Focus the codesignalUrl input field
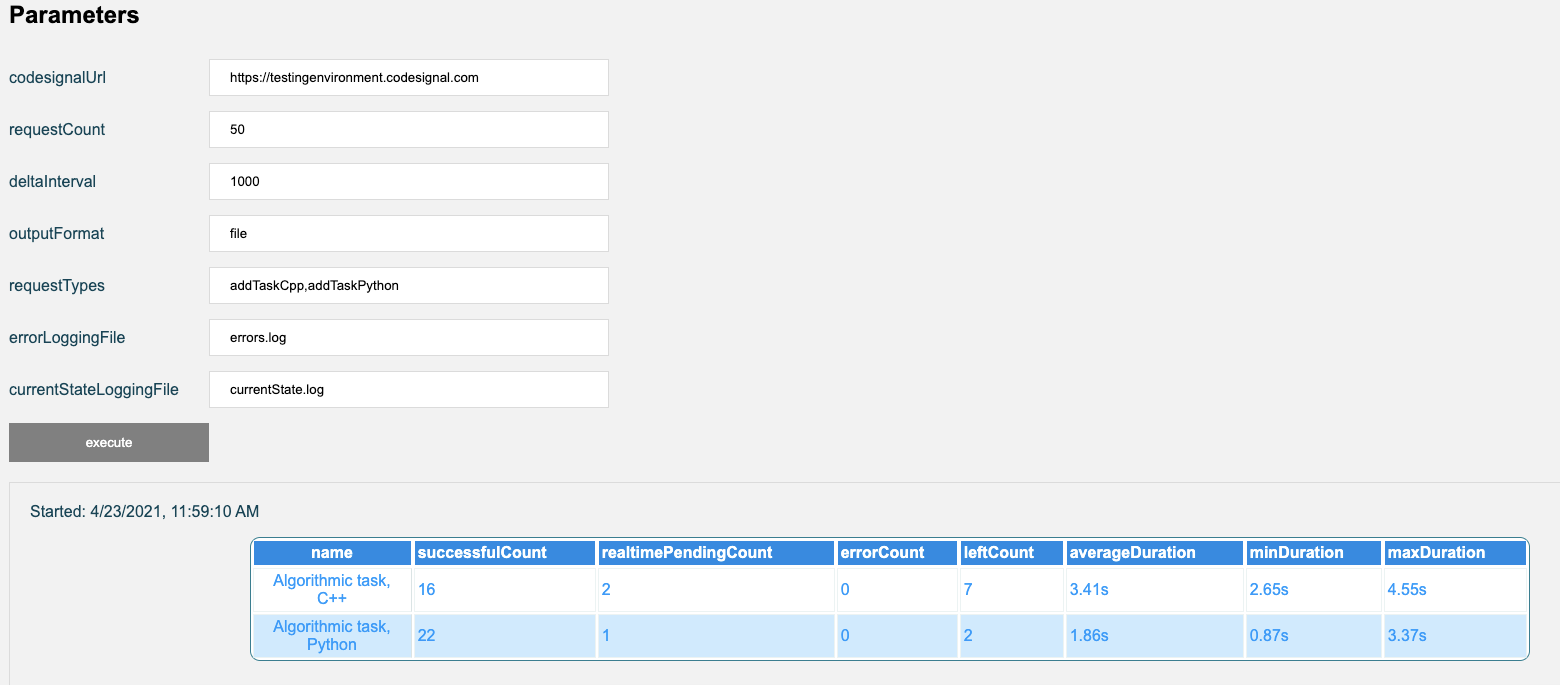 pos(409,77)
